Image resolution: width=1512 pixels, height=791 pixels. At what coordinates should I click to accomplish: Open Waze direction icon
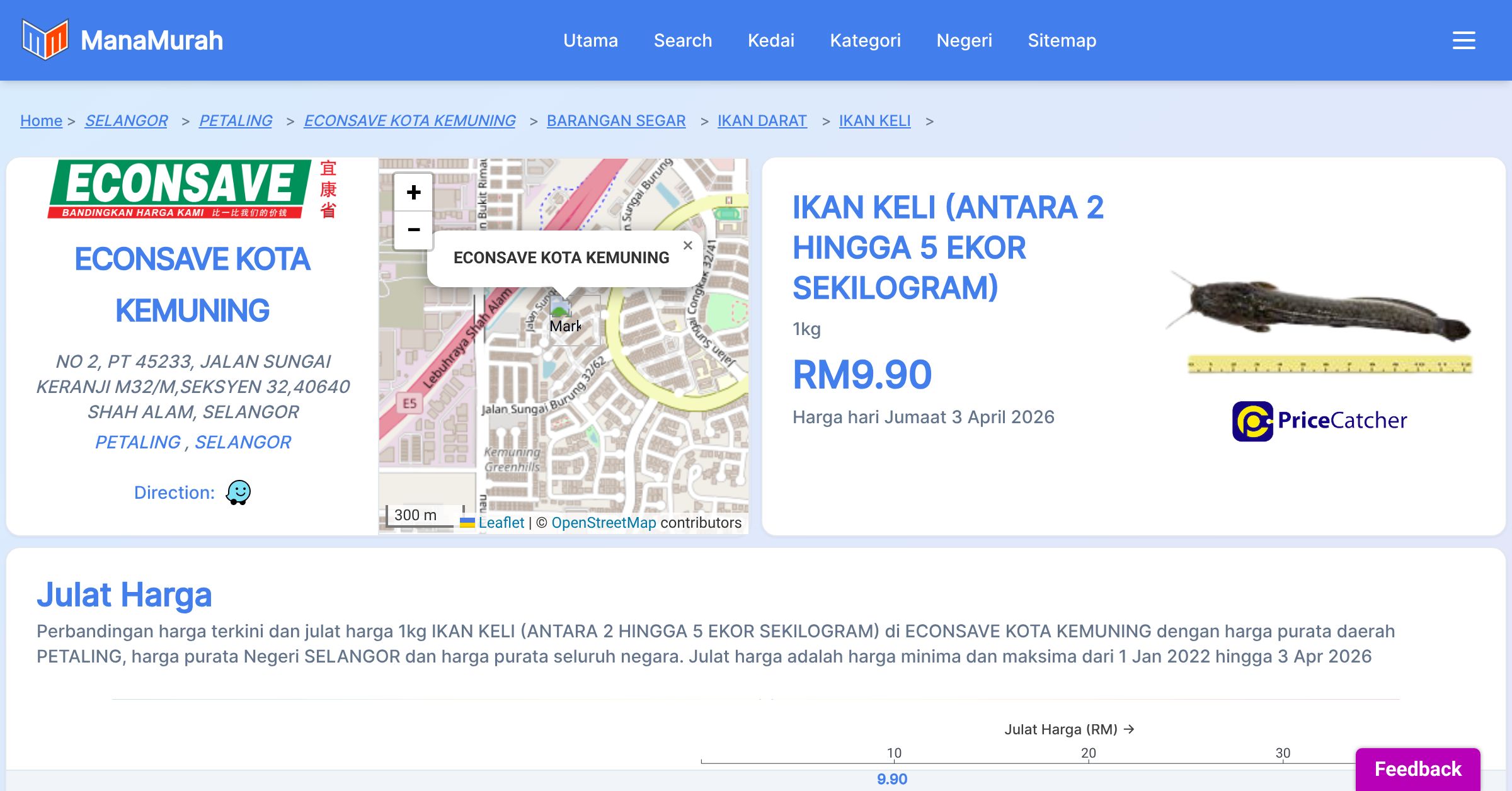coord(238,492)
